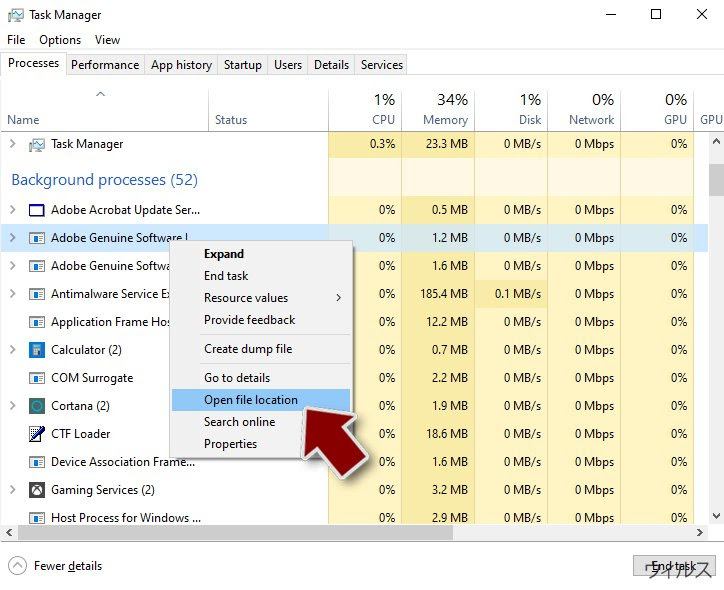Expand the Task Manager process row
The image size is (724, 590).
pyautogui.click(x=12, y=144)
